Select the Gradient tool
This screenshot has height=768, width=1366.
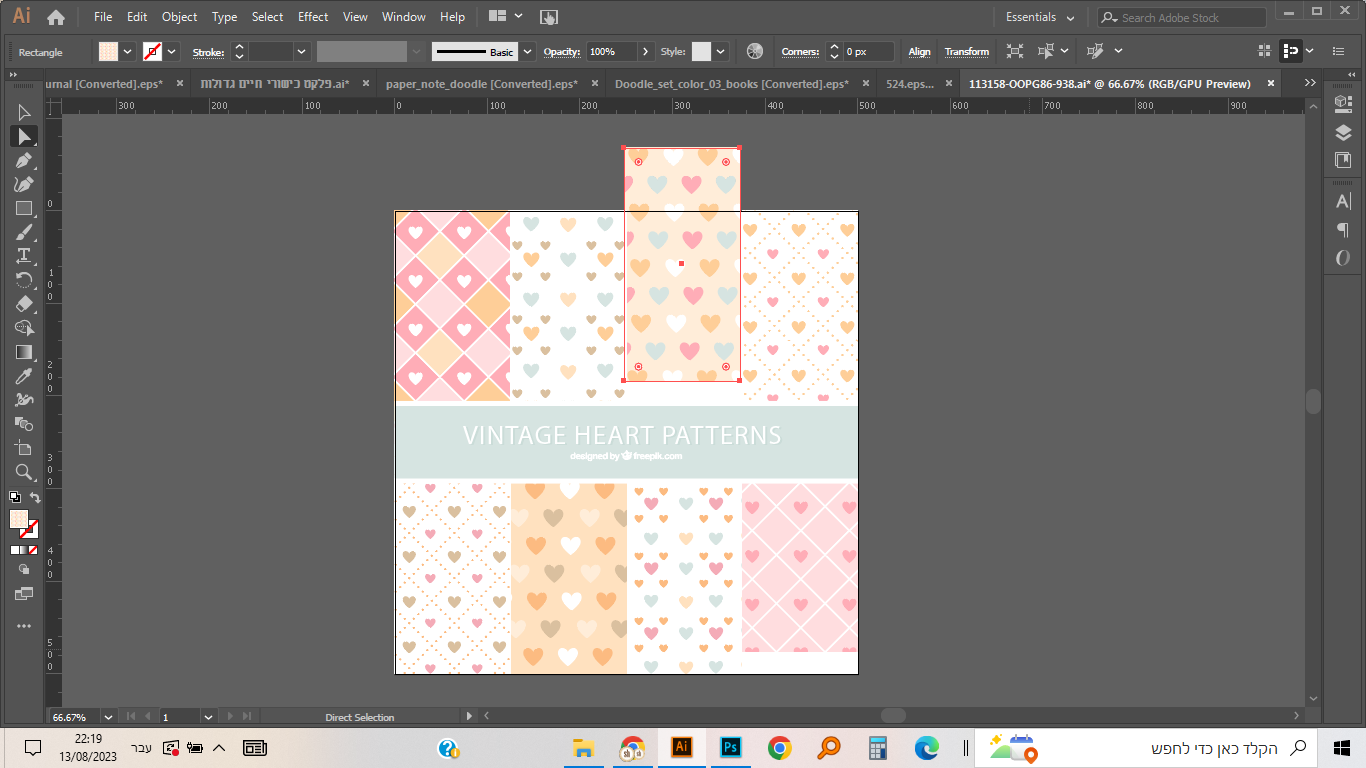(x=24, y=352)
